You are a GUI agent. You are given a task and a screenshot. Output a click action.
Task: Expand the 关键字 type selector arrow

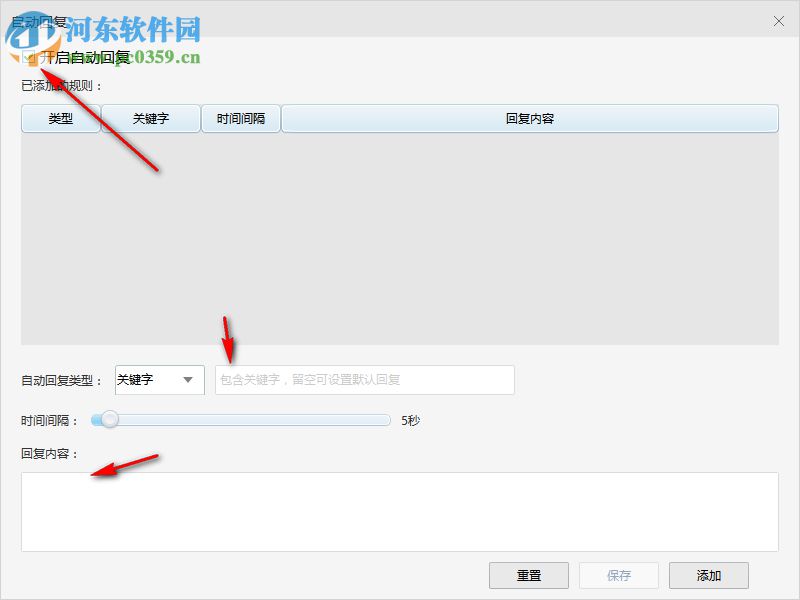click(190, 380)
